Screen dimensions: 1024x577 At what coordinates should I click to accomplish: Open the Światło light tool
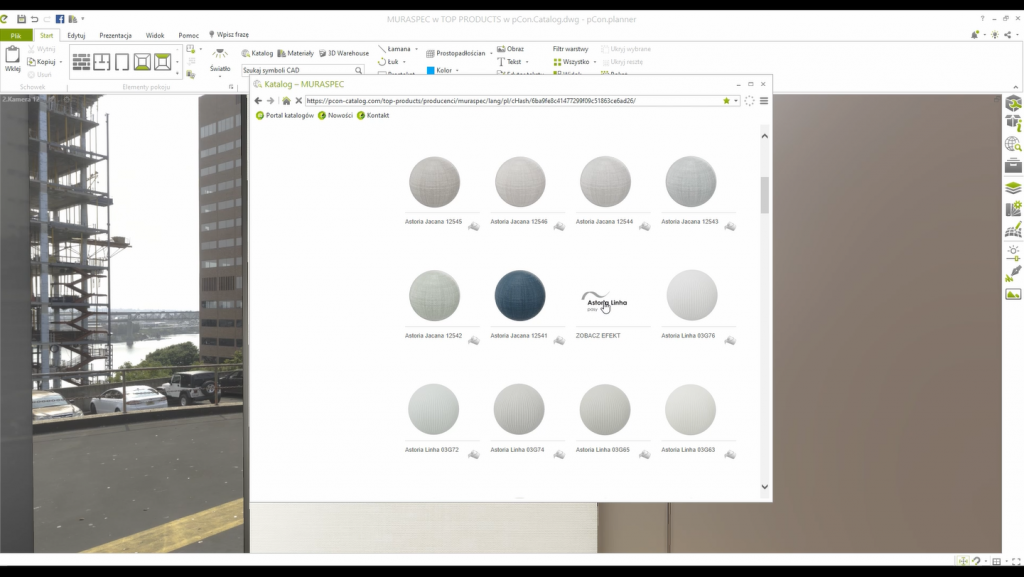point(220,59)
